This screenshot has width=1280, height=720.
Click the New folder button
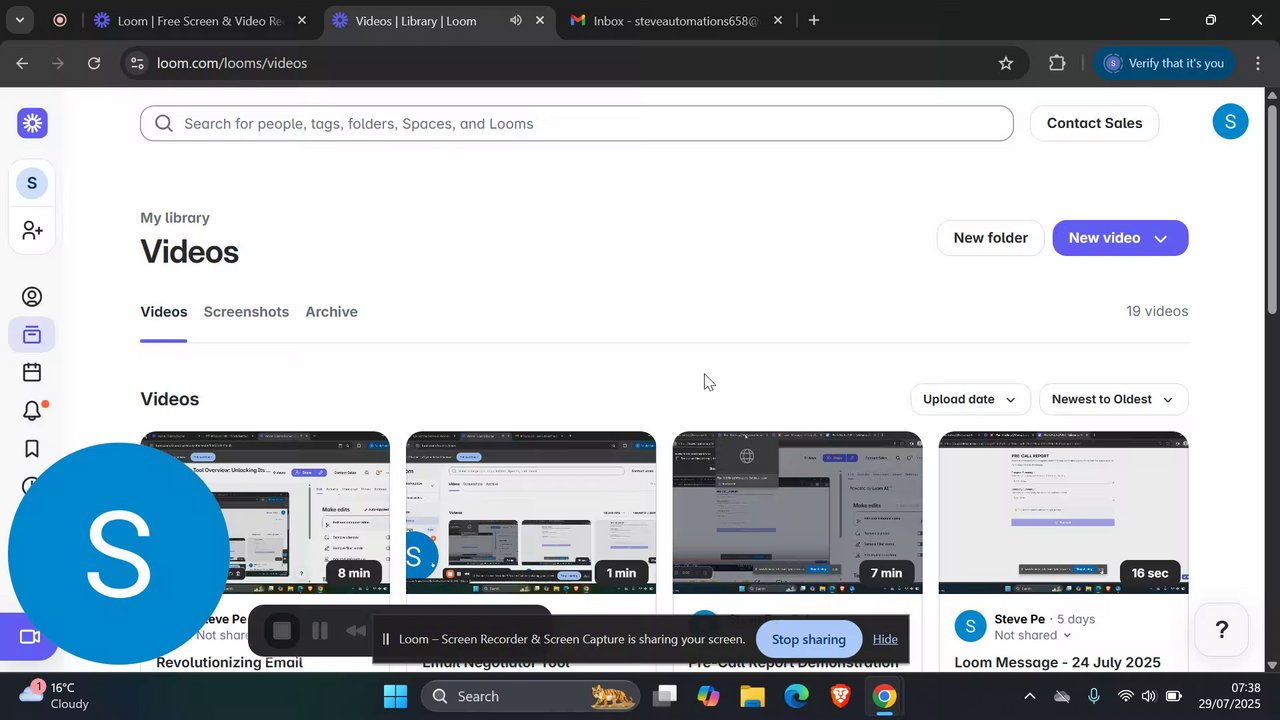pyautogui.click(x=990, y=238)
